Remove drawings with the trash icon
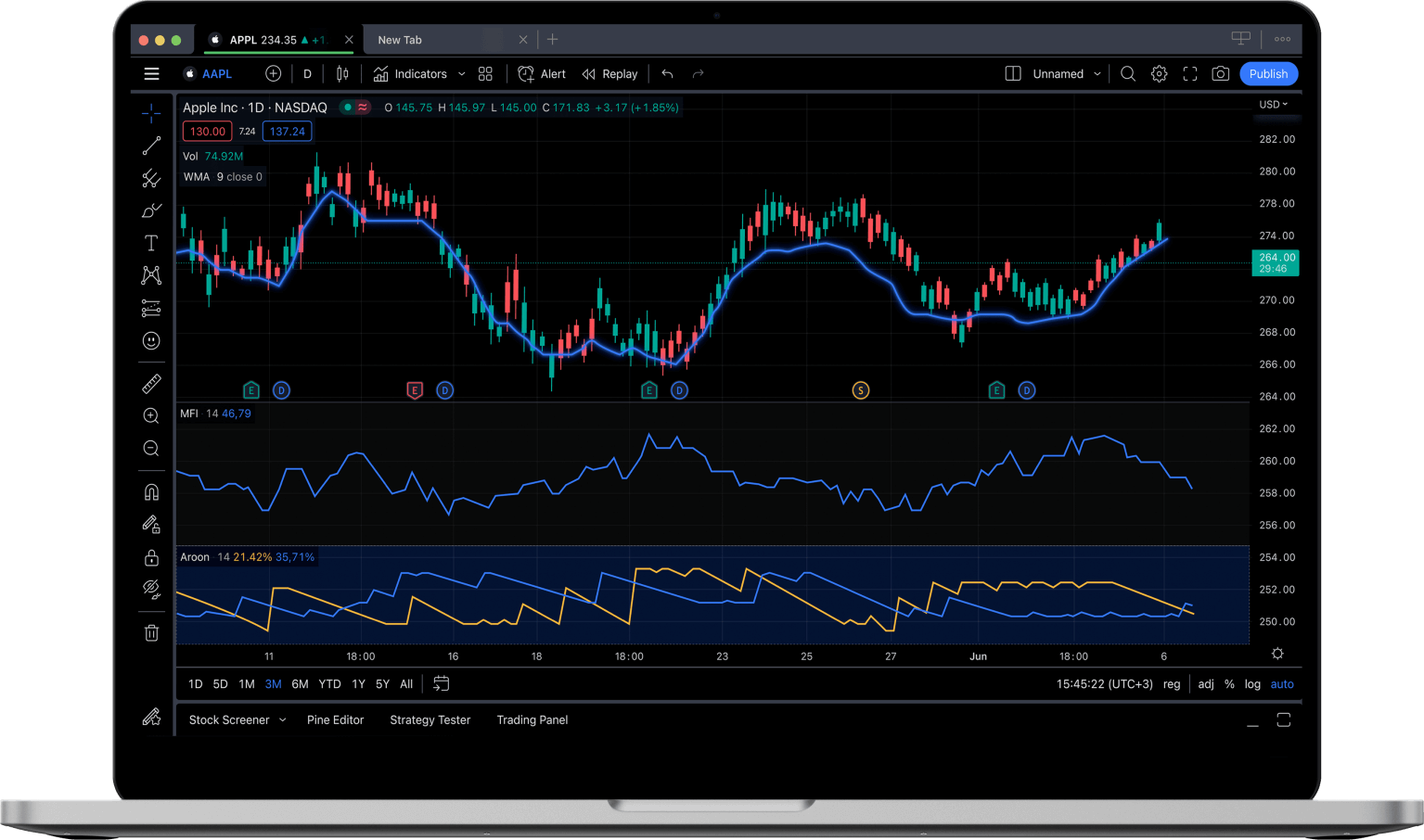This screenshot has height=840, width=1424. tap(151, 633)
